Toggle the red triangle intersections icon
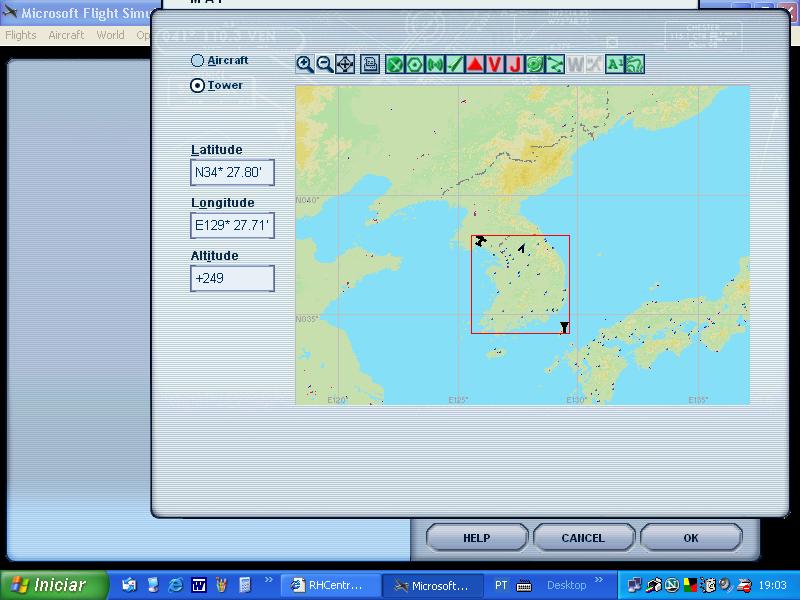Image resolution: width=800 pixels, height=600 pixels. pyautogui.click(x=475, y=64)
